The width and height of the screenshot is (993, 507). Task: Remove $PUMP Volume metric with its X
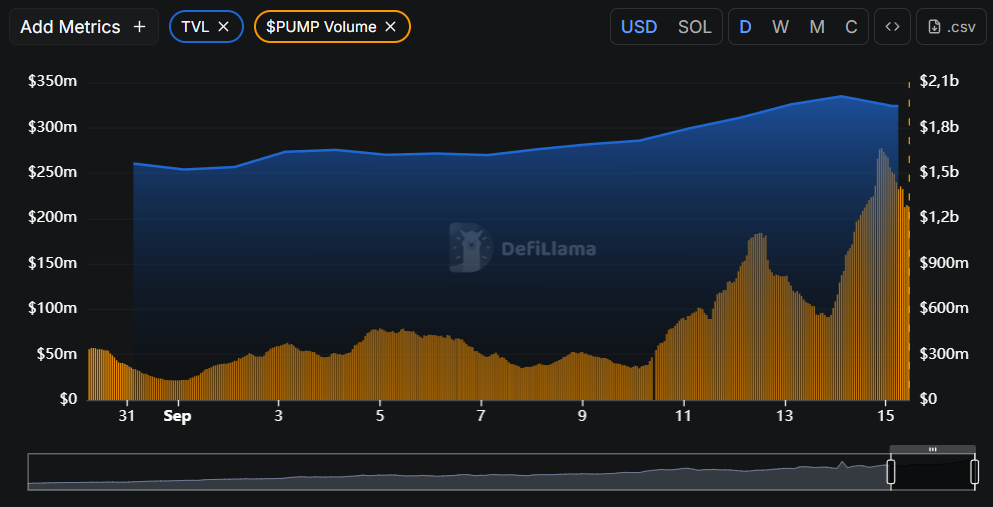pyautogui.click(x=391, y=27)
